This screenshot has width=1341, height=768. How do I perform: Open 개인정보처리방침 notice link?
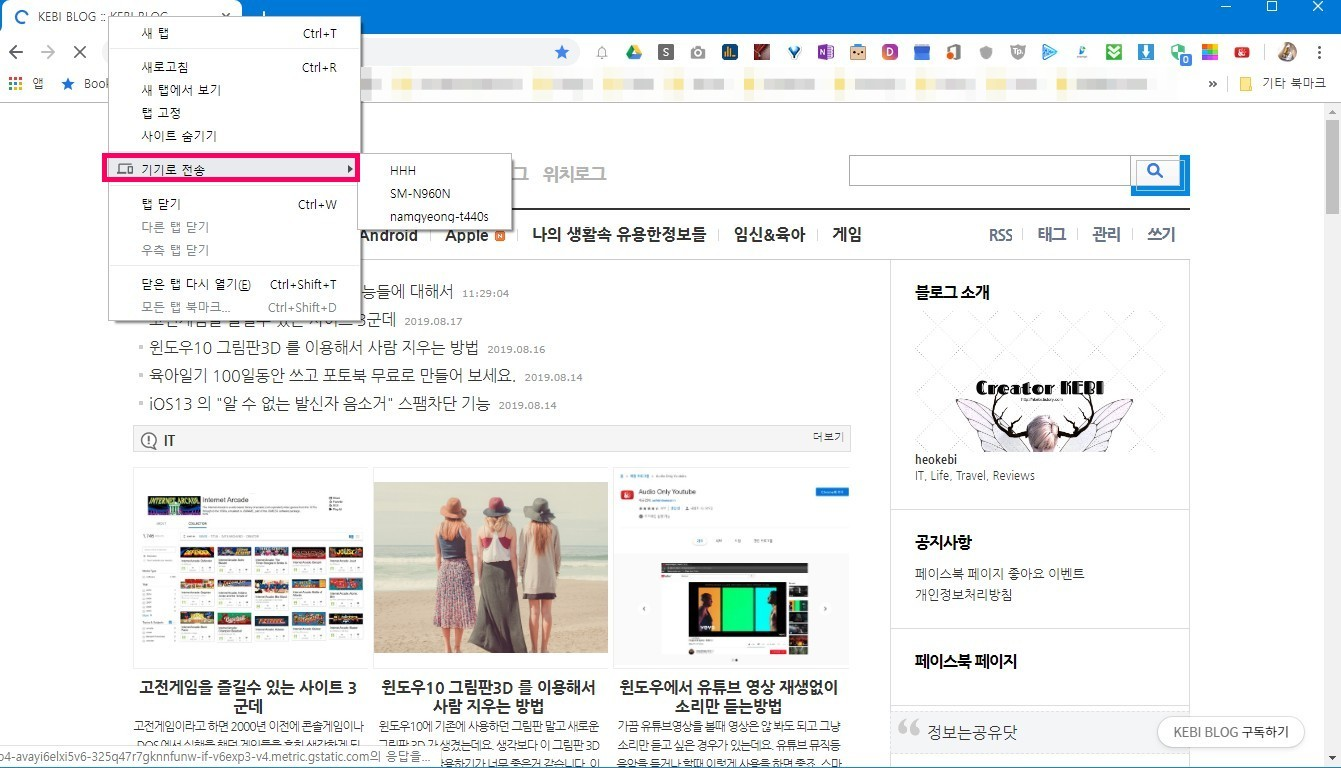tap(964, 594)
